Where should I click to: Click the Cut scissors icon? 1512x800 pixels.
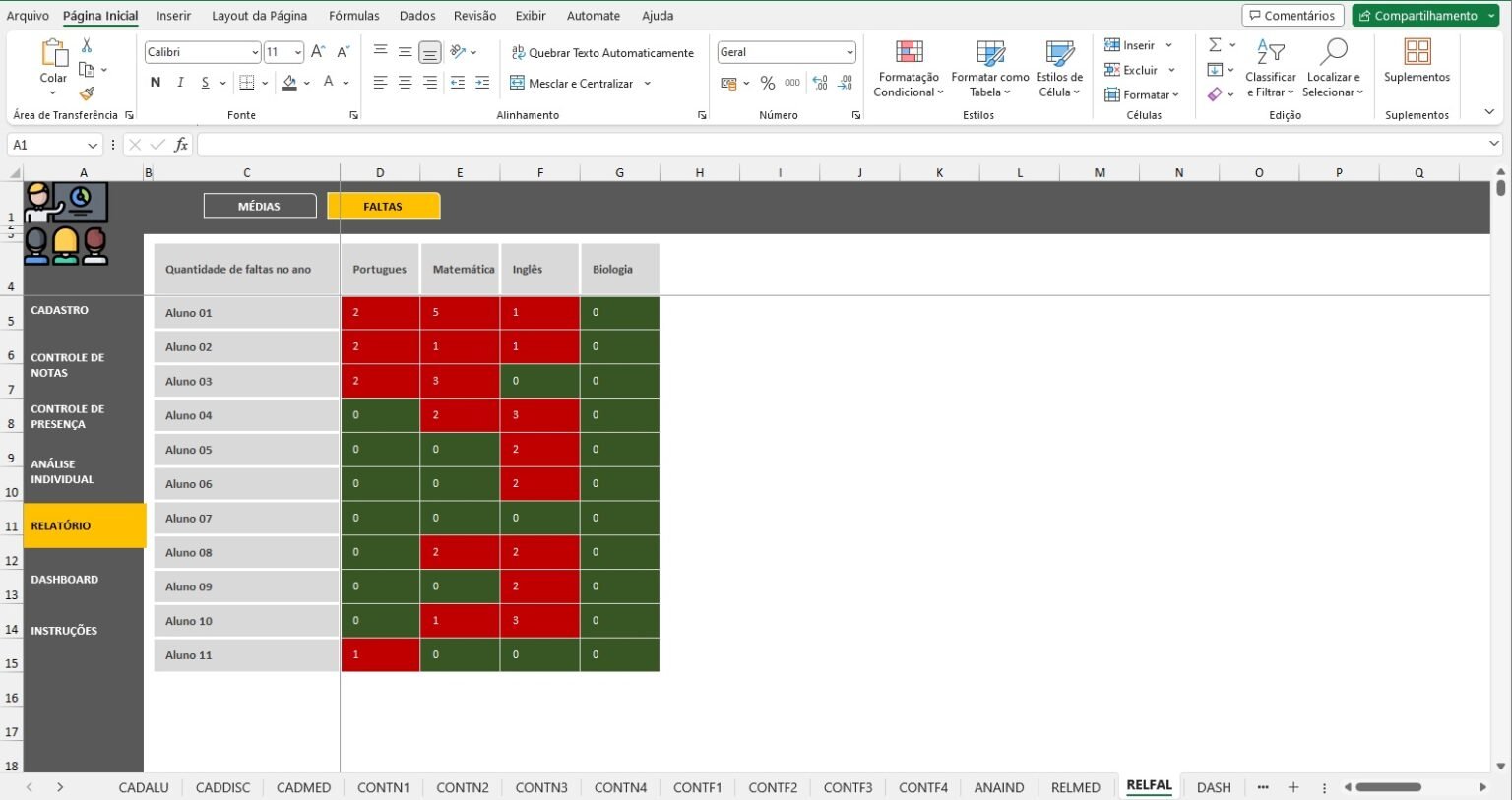(87, 45)
